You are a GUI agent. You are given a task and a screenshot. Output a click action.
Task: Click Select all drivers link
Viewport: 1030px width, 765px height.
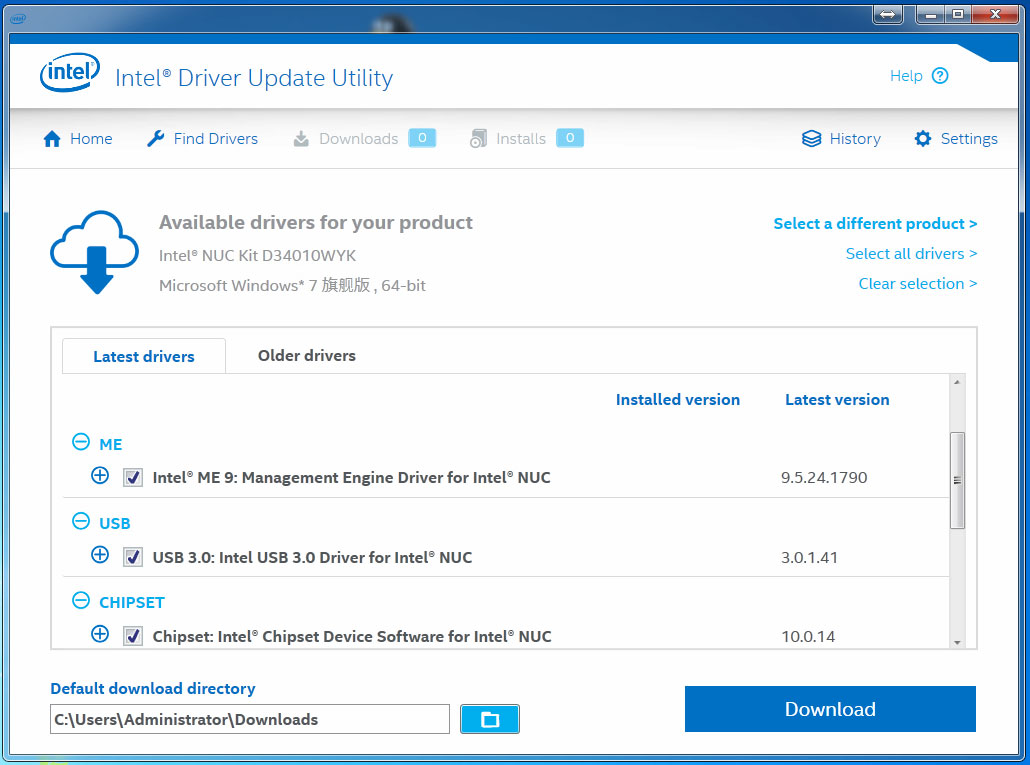click(911, 253)
